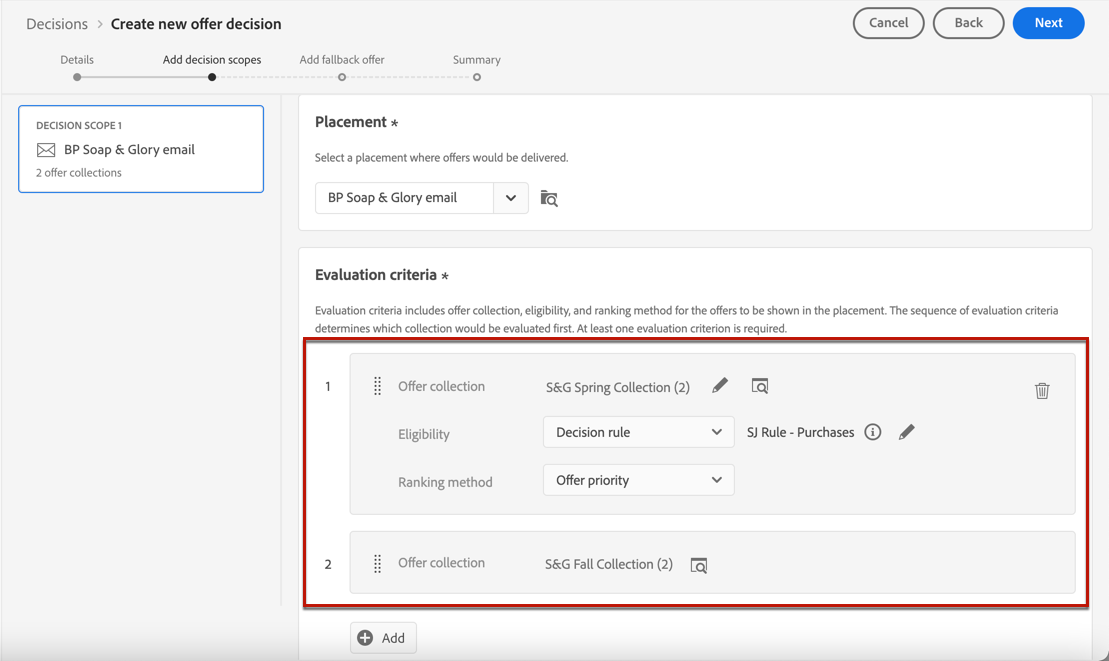Click the Evaluation criteria heading
Image resolution: width=1109 pixels, height=661 pixels.
pyautogui.click(x=376, y=275)
